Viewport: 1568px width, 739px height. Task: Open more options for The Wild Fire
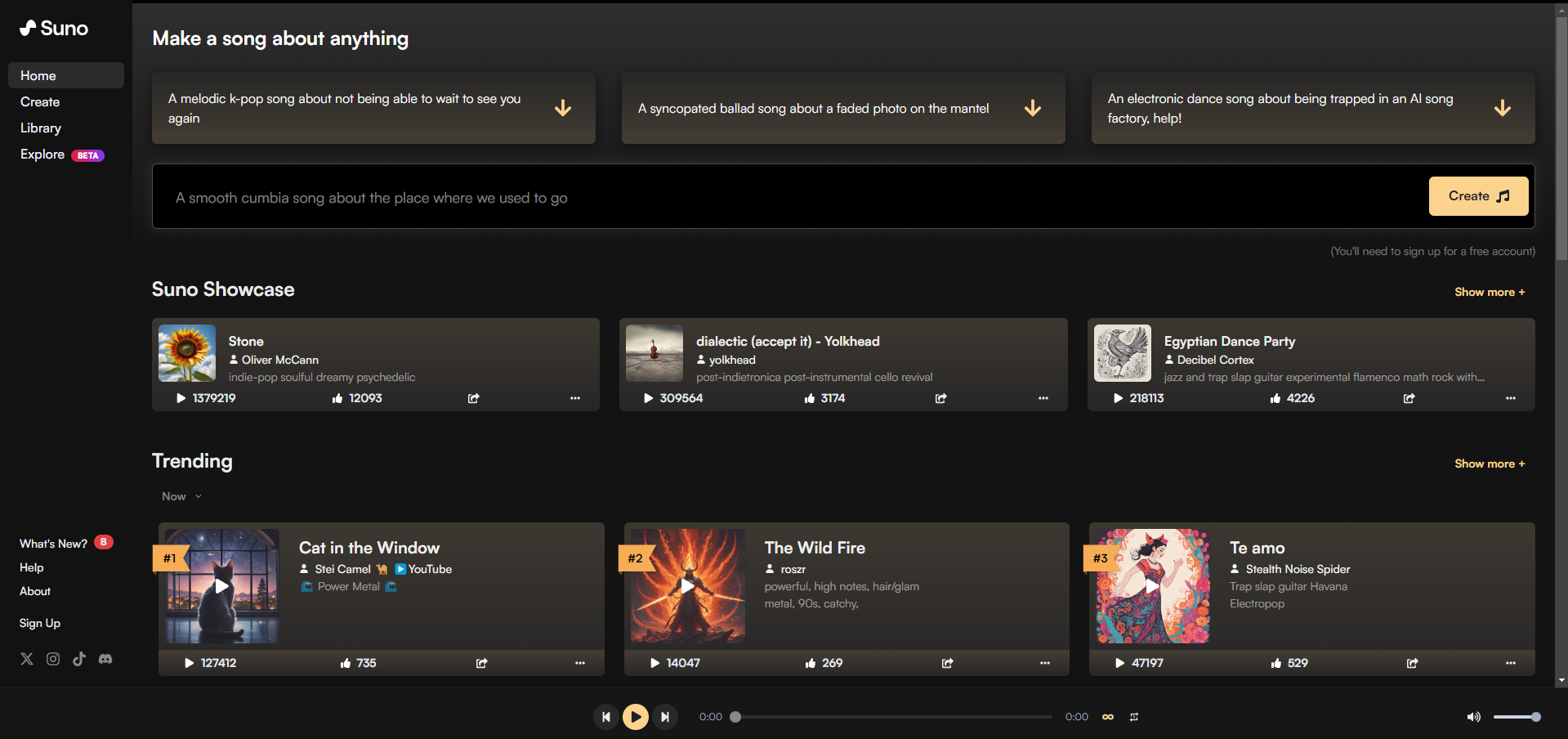click(1045, 663)
